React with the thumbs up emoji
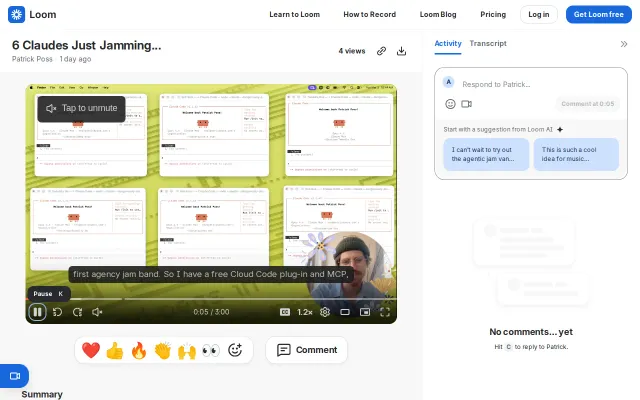This screenshot has width=640, height=400. [115, 350]
